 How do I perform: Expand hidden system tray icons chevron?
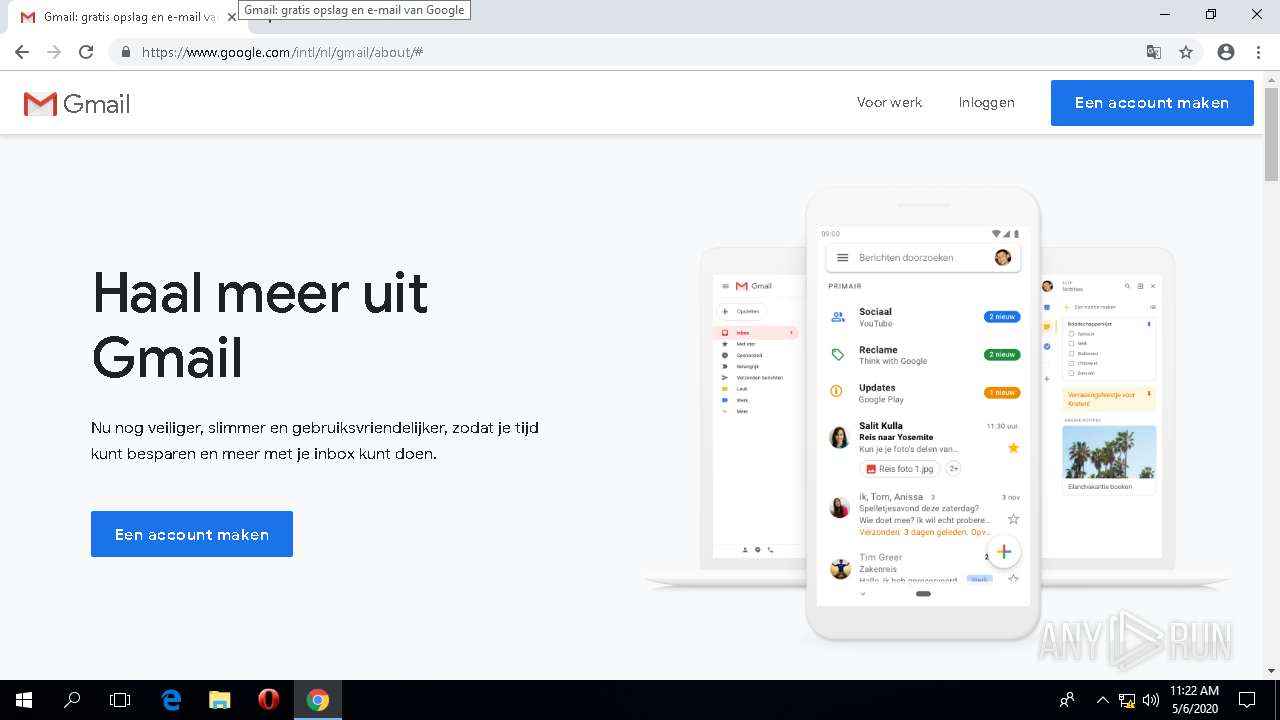pyautogui.click(x=1102, y=700)
